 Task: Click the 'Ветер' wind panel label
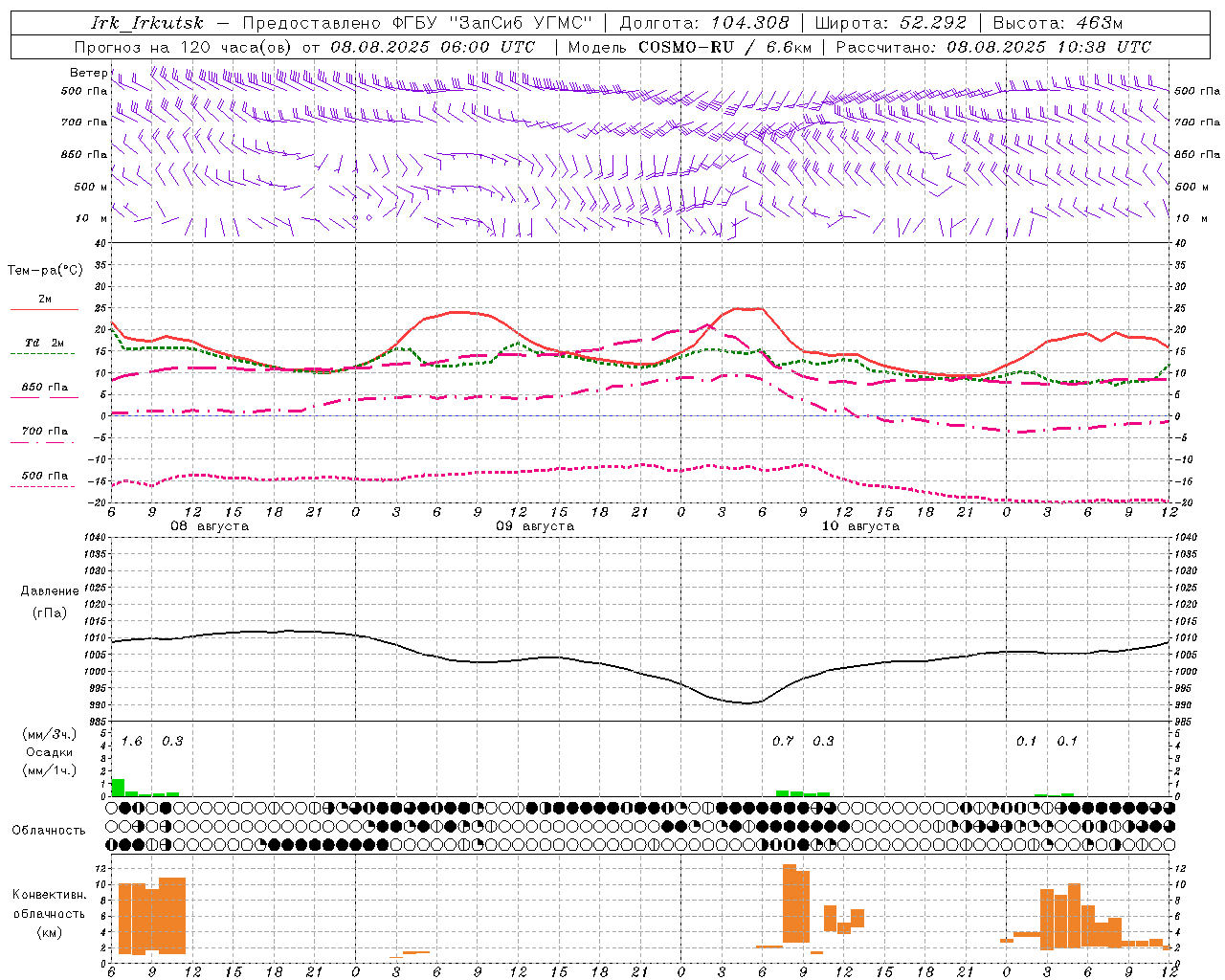(x=88, y=73)
